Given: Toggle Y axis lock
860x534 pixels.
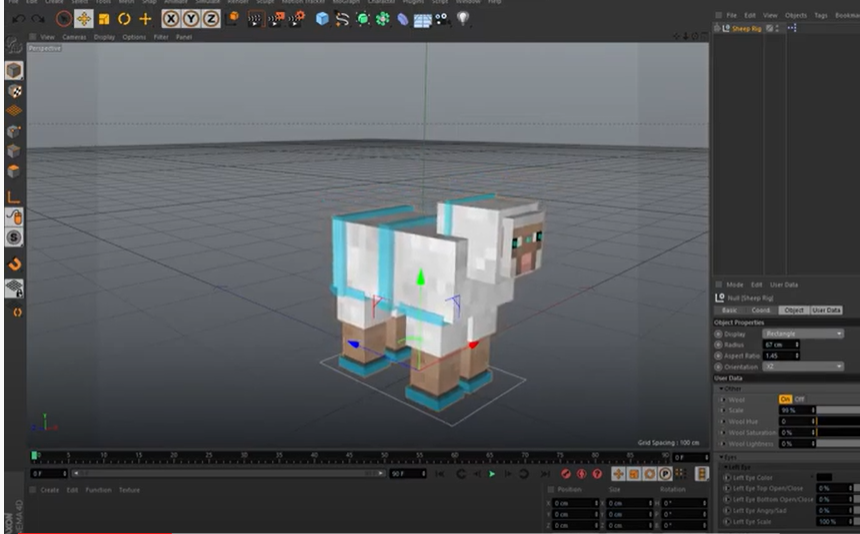Looking at the screenshot, I should (191, 19).
